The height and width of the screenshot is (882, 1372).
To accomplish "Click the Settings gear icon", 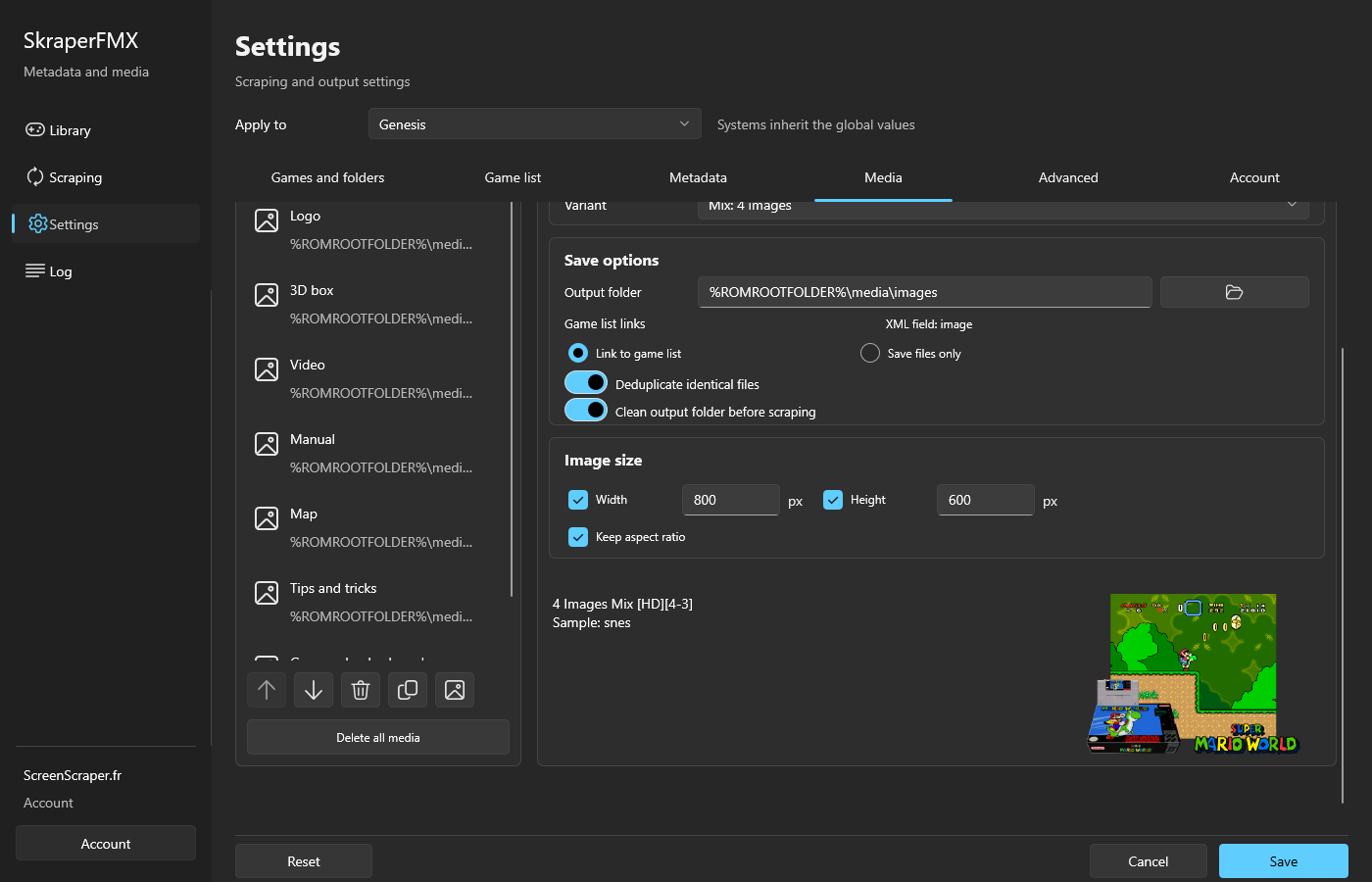I will (38, 223).
